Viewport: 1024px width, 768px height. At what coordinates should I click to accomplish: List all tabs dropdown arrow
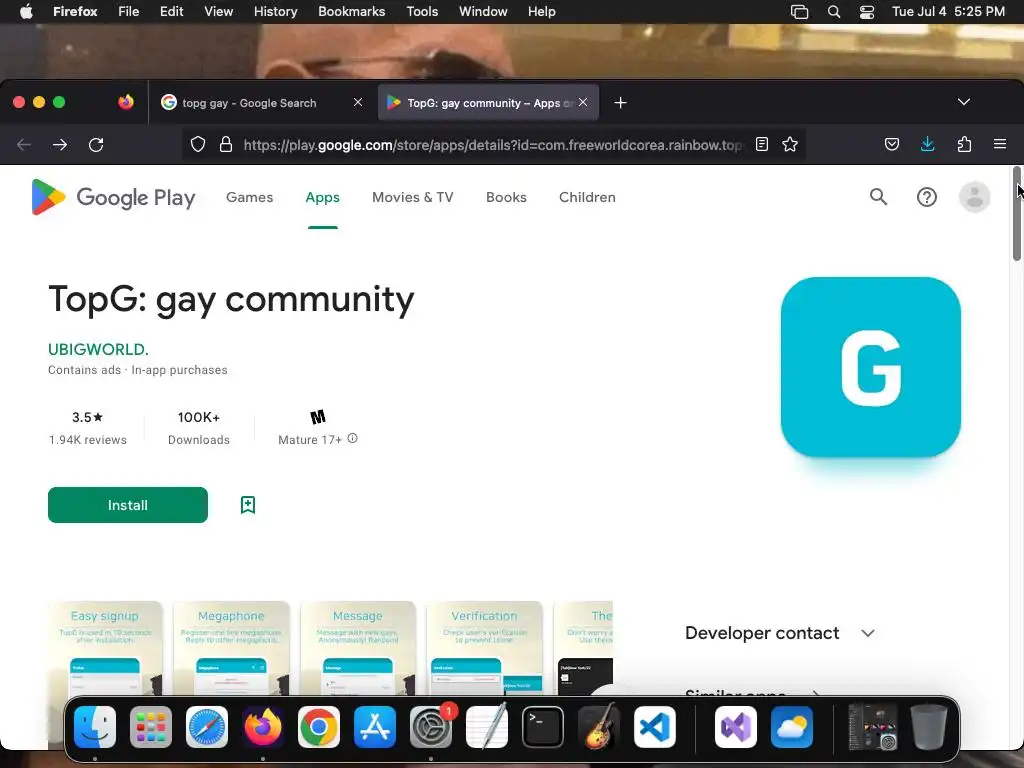coord(964,102)
